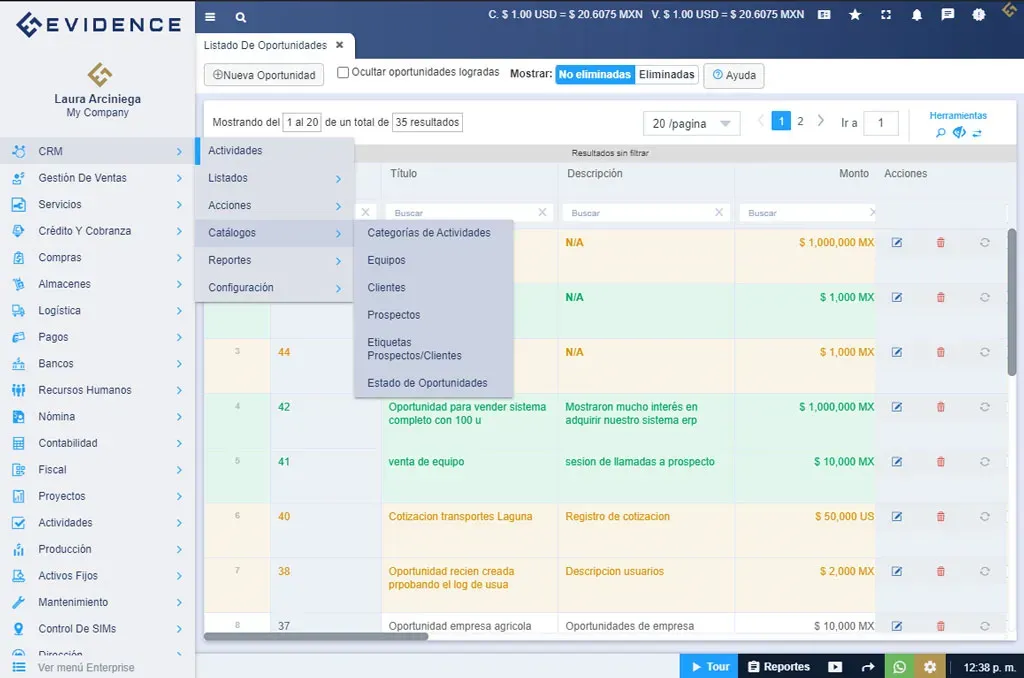
Task: Click the delete trash icon for row 41
Action: pyautogui.click(x=941, y=462)
